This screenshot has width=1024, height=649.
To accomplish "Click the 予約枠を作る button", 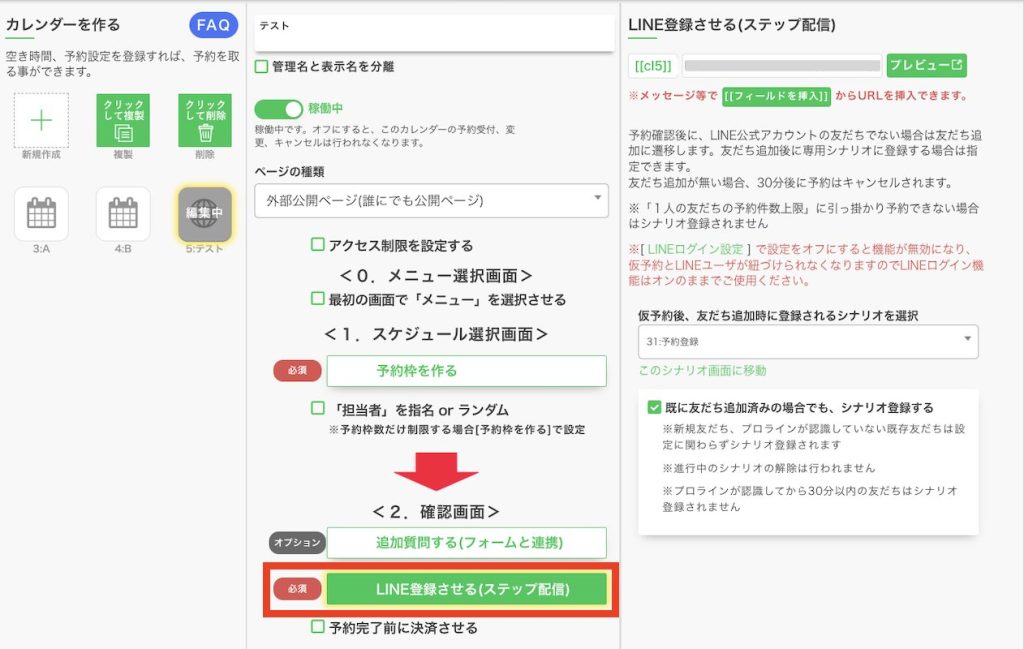I will tap(466, 371).
